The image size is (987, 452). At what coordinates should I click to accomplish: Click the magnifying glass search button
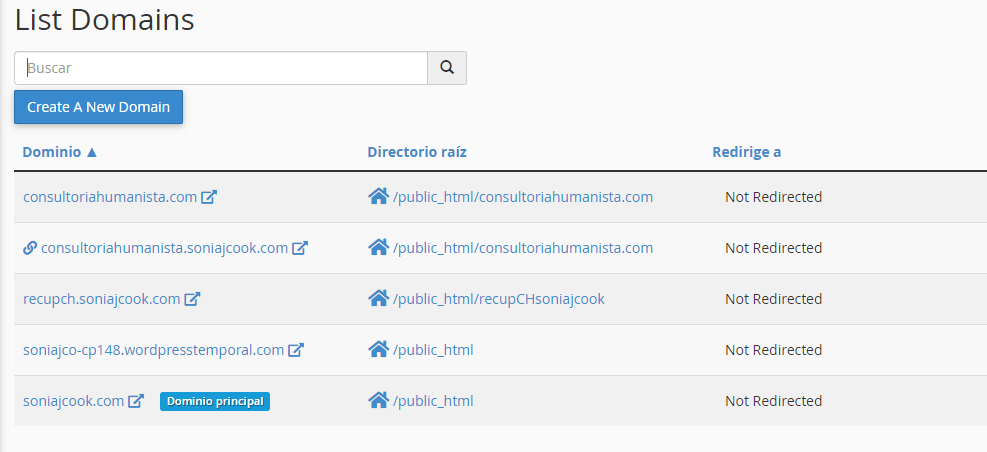click(x=447, y=68)
